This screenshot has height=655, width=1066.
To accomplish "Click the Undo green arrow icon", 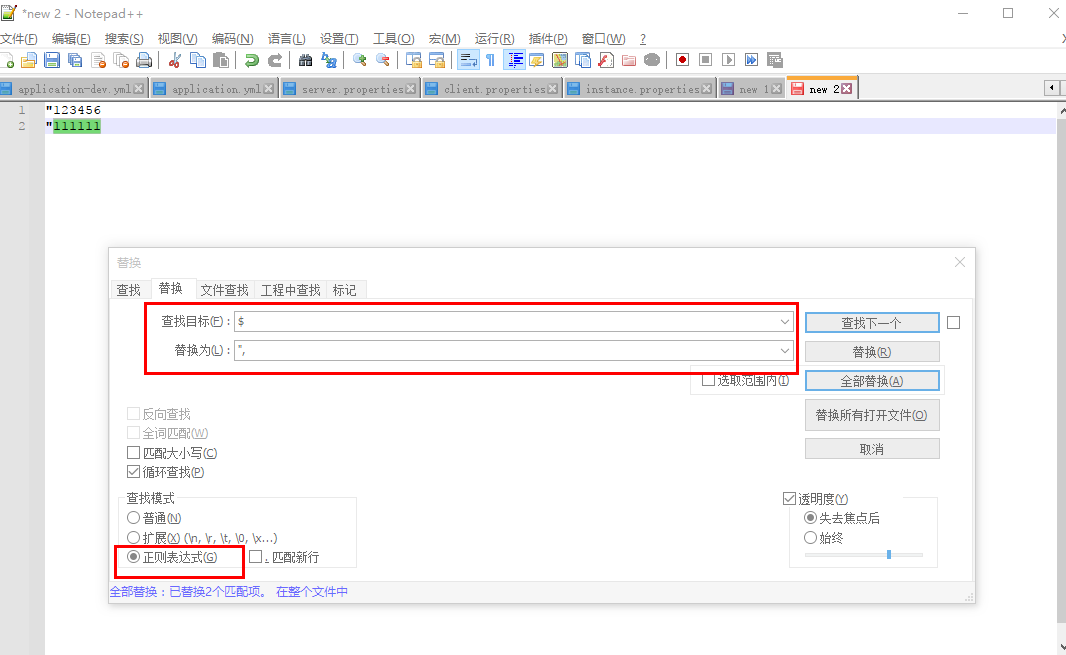I will coord(252,61).
